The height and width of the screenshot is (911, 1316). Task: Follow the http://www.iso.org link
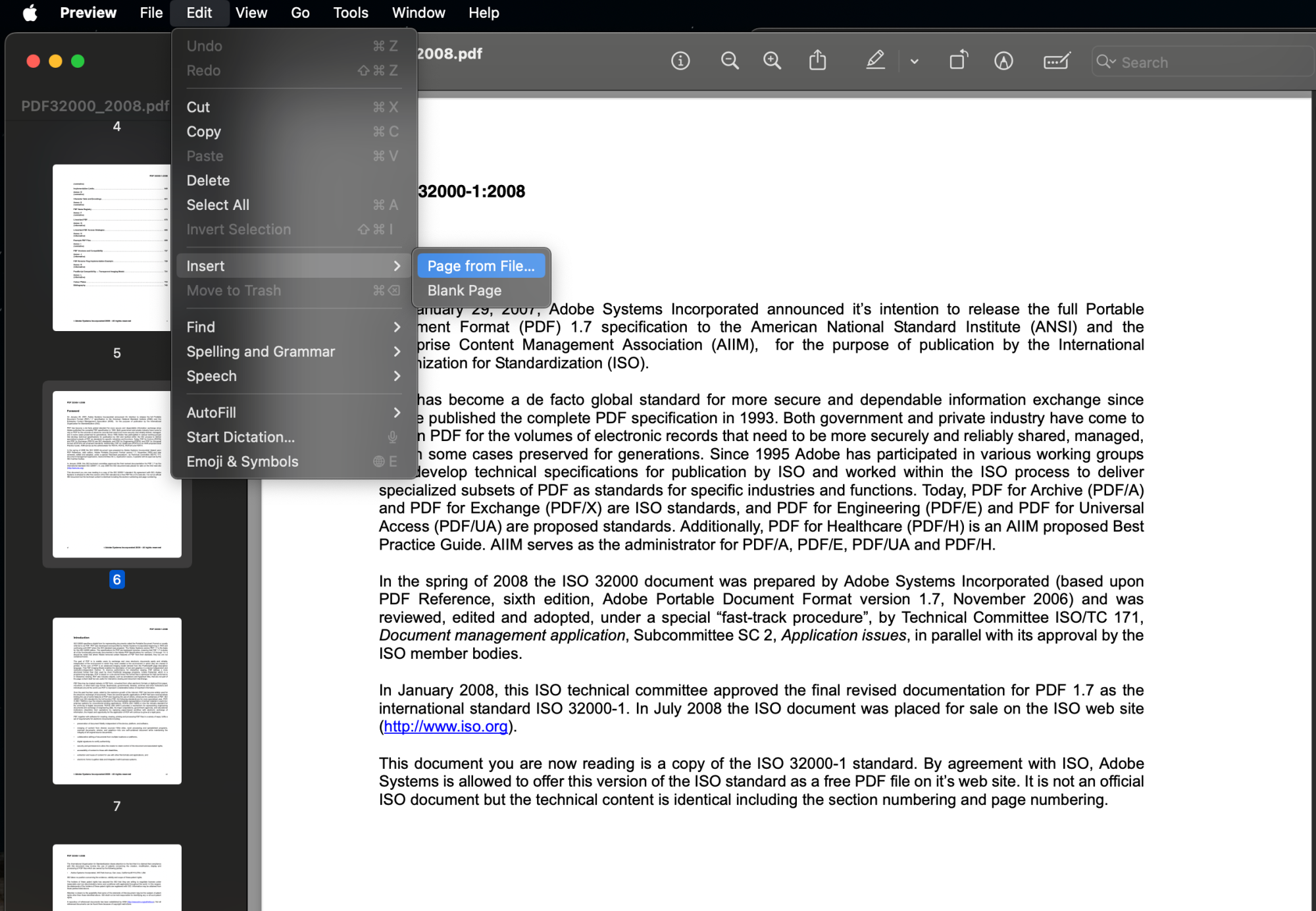click(x=445, y=726)
